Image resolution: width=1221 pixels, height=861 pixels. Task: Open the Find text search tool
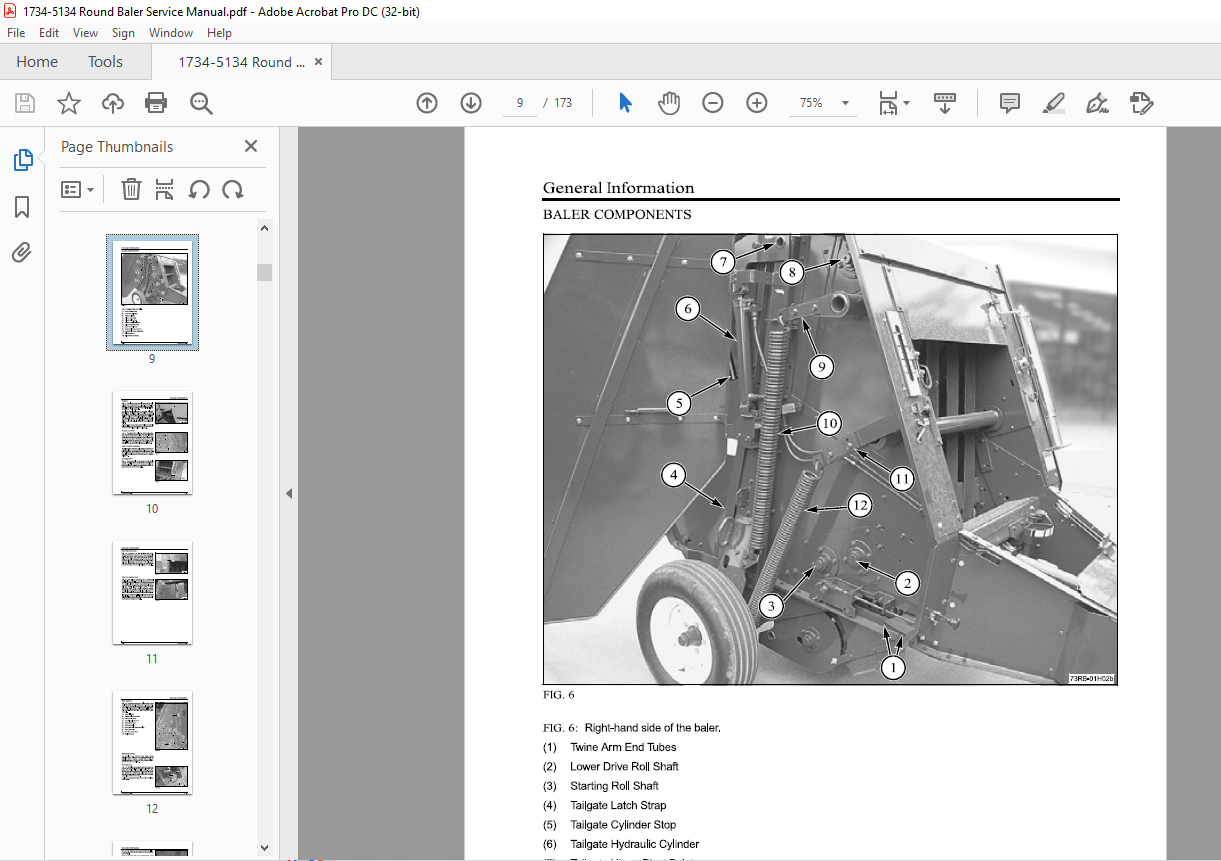click(201, 103)
